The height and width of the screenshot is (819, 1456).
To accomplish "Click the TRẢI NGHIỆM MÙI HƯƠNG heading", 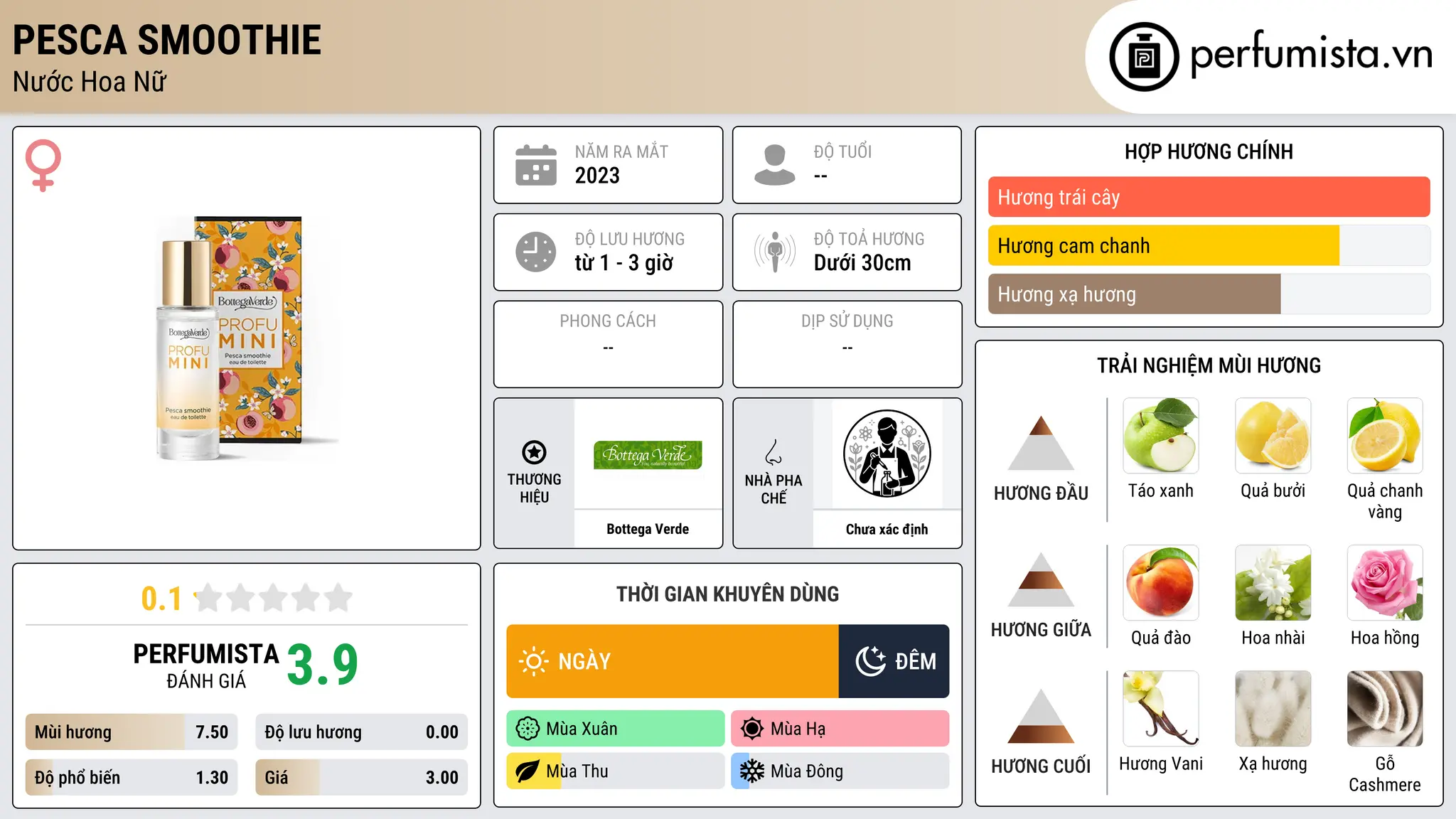I will click(1209, 365).
